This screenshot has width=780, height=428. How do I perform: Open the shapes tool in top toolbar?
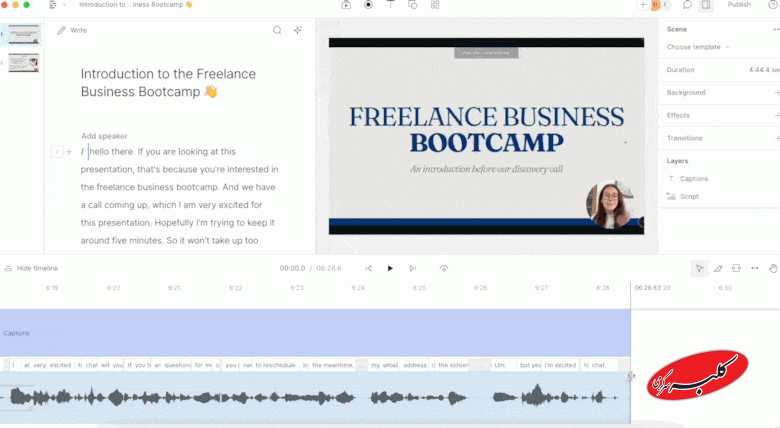412,5
